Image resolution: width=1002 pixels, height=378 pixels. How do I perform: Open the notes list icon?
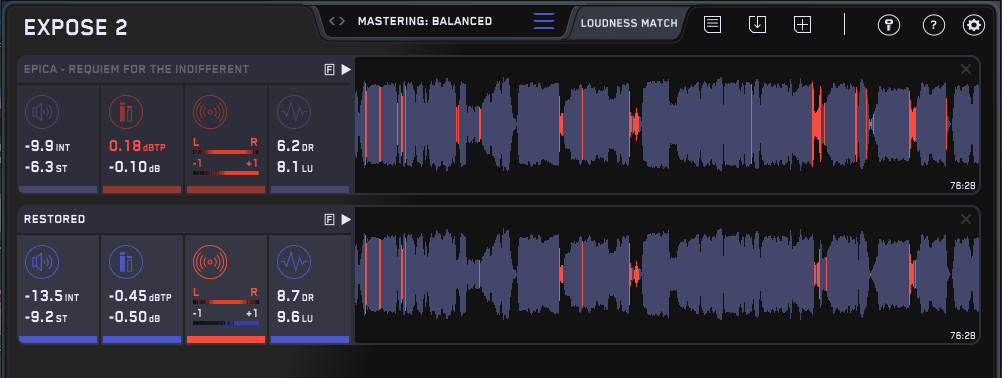coord(713,25)
